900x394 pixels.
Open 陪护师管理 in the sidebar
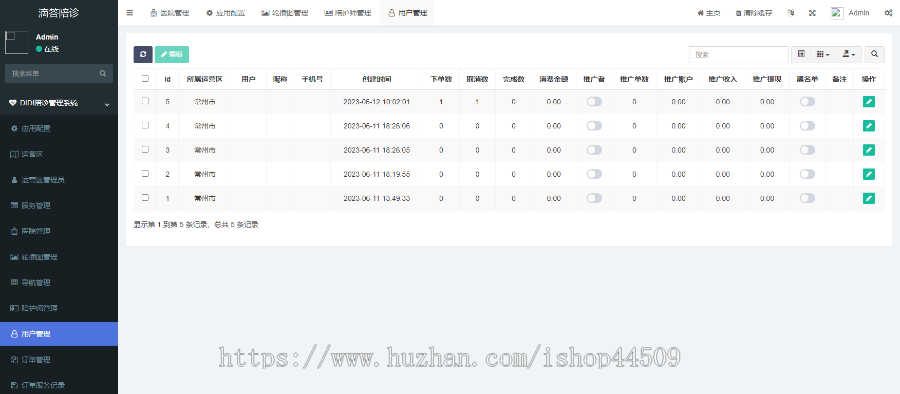59,308
